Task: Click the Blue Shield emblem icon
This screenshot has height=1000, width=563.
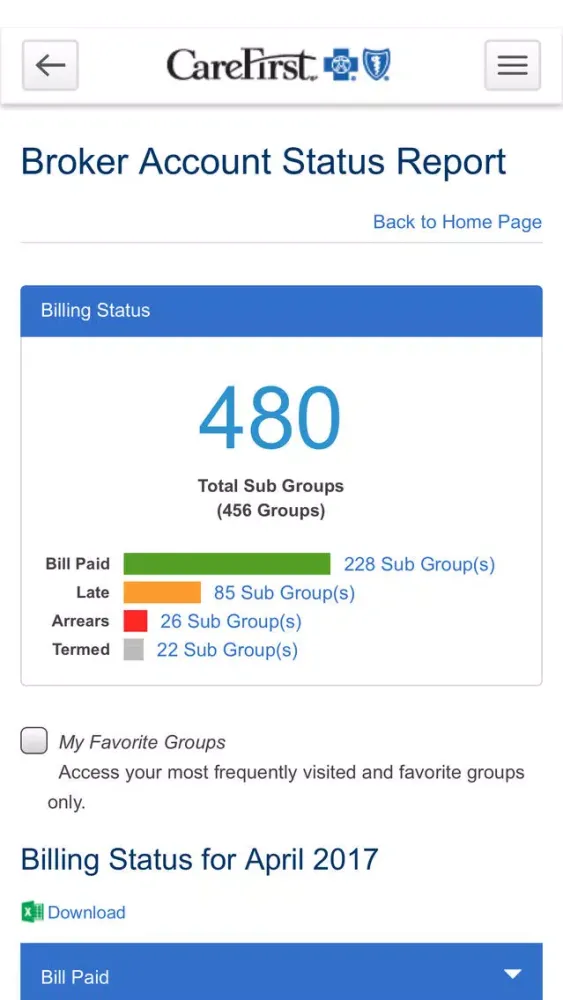Action: [x=377, y=65]
